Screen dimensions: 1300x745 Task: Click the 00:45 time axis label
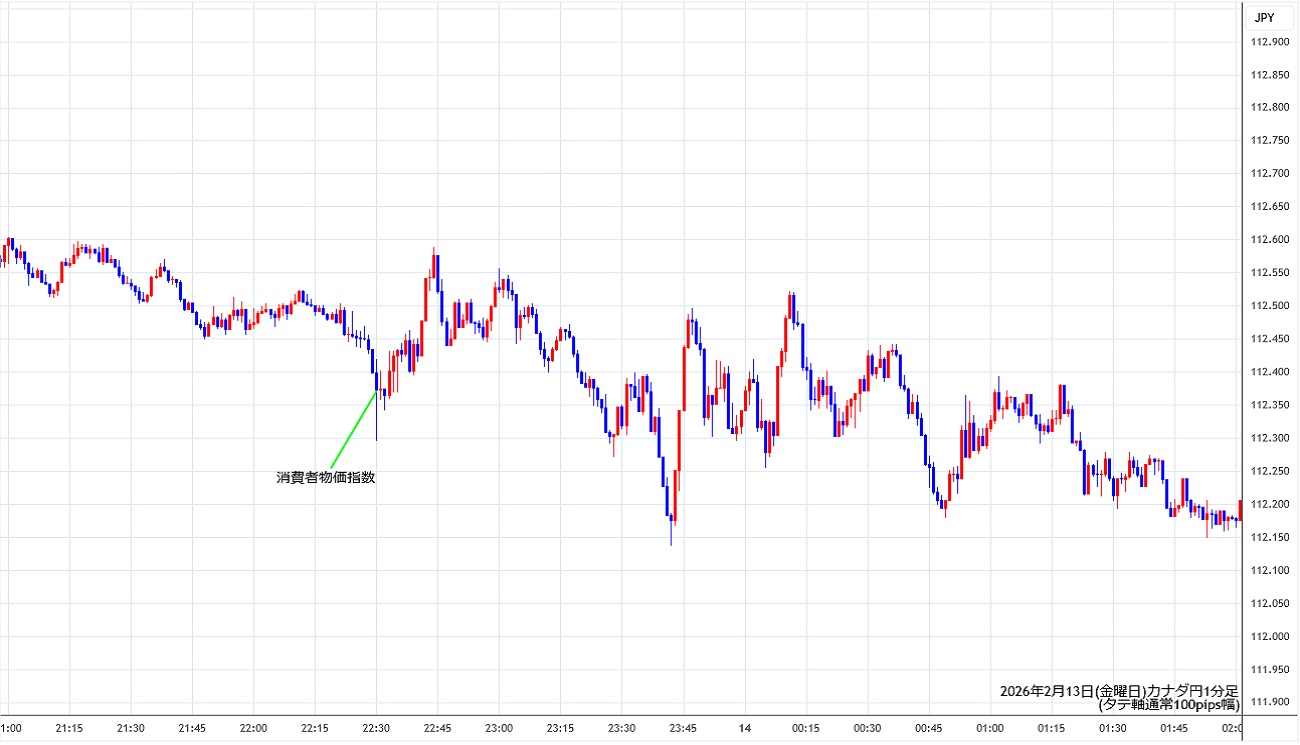tap(928, 728)
